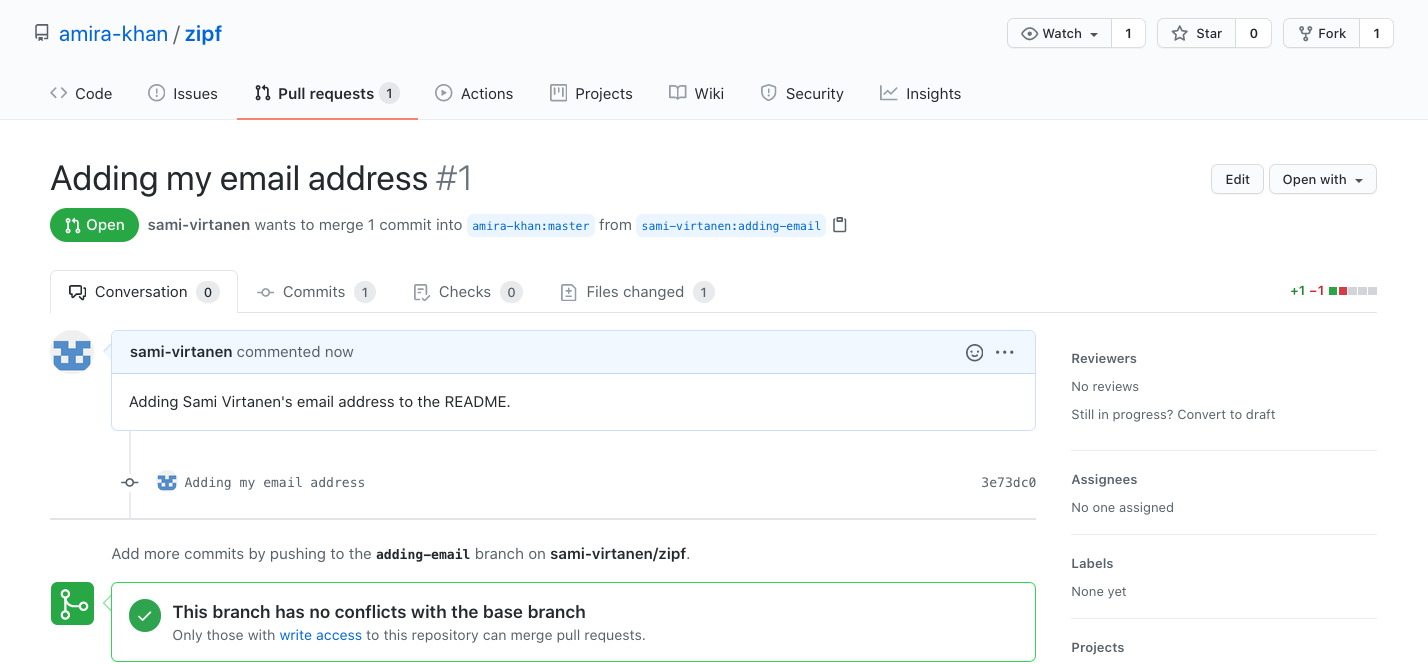This screenshot has height=664, width=1428.
Task: Select the Pull requests tab
Action: pos(327,93)
